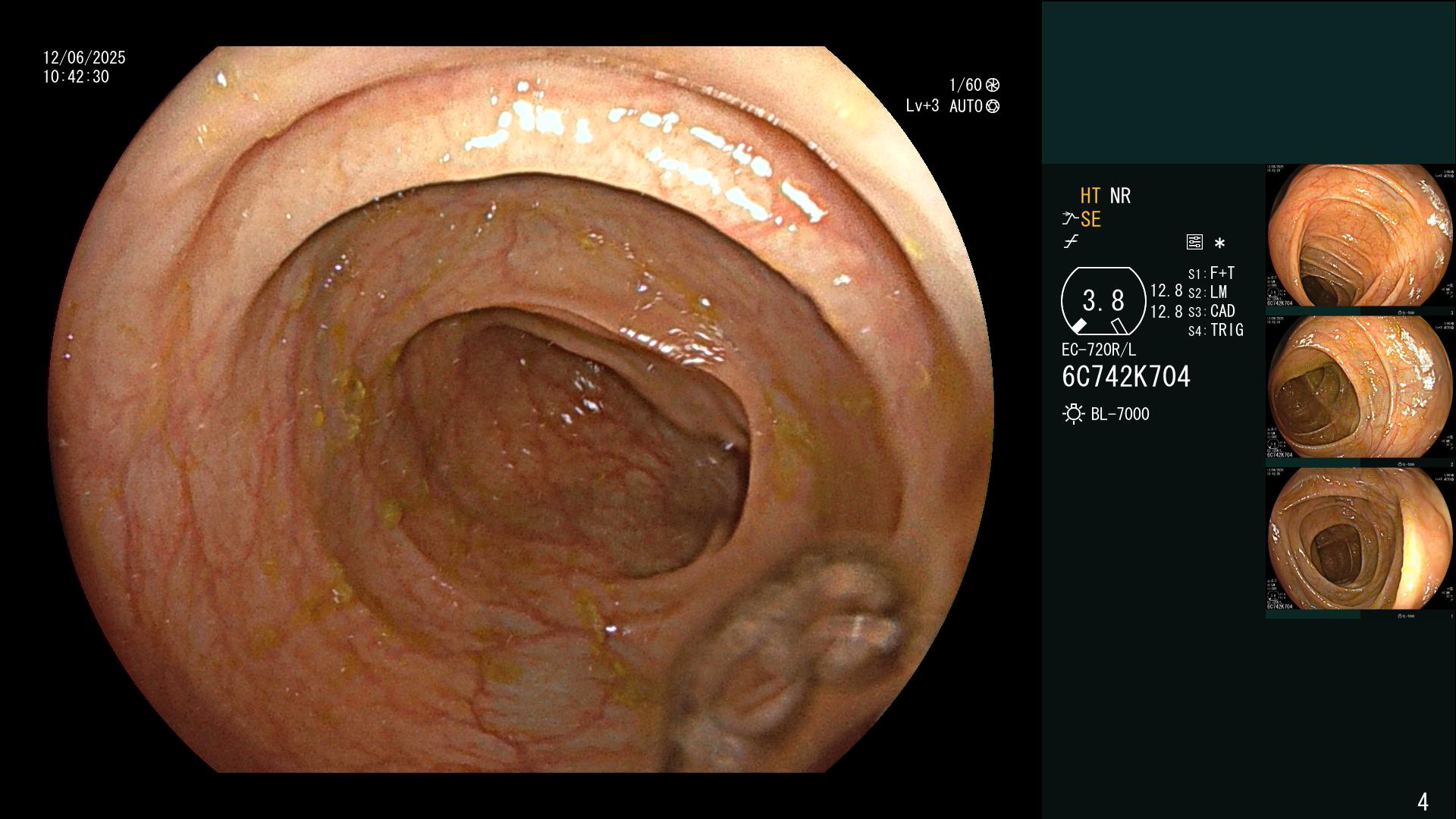1456x819 pixels.
Task: Click the orange 'SE' label
Action: coord(1090,219)
